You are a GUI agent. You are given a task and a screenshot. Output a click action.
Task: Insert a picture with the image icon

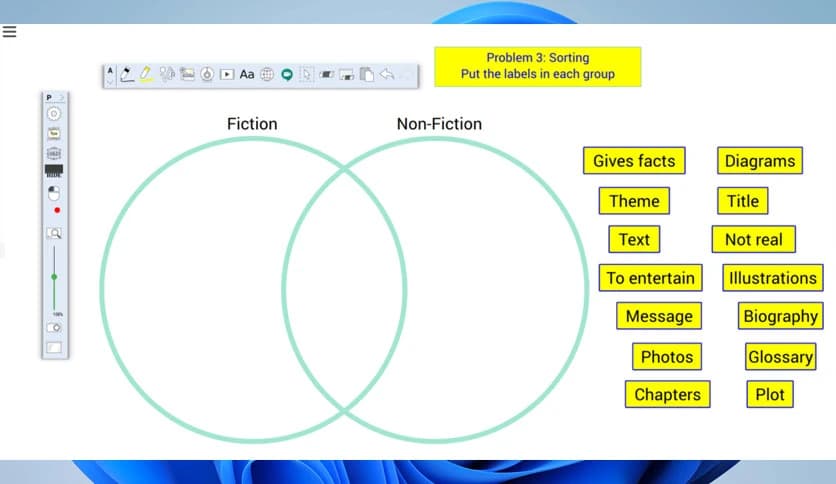point(187,74)
